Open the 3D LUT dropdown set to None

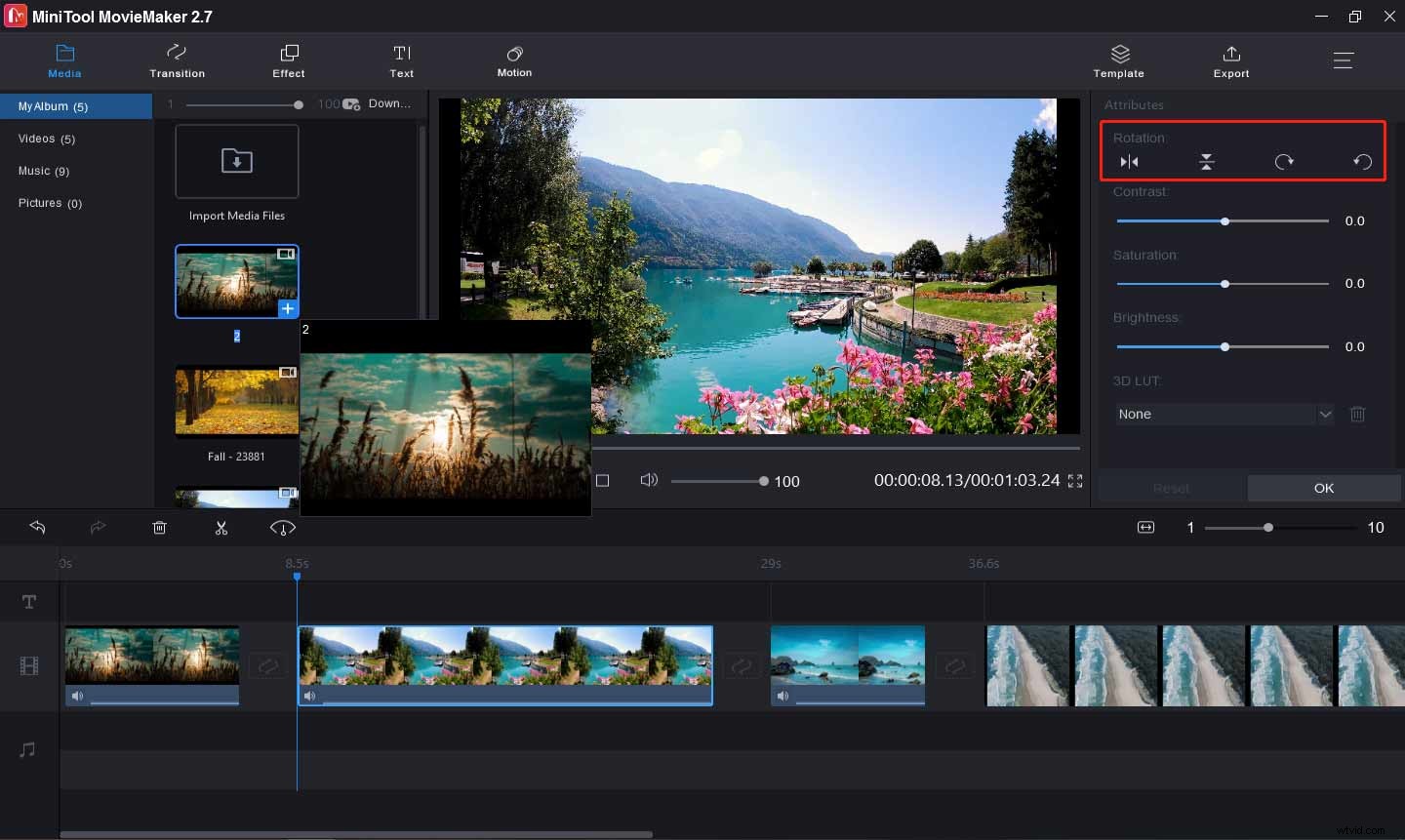tap(1224, 414)
